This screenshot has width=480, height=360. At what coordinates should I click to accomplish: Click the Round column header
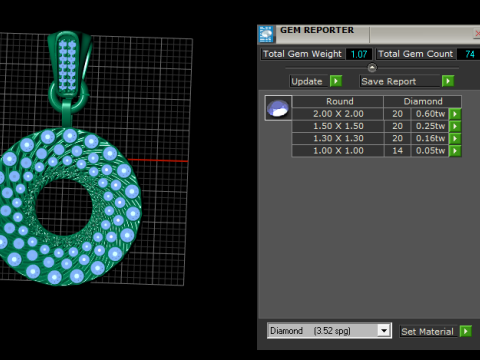(x=338, y=101)
